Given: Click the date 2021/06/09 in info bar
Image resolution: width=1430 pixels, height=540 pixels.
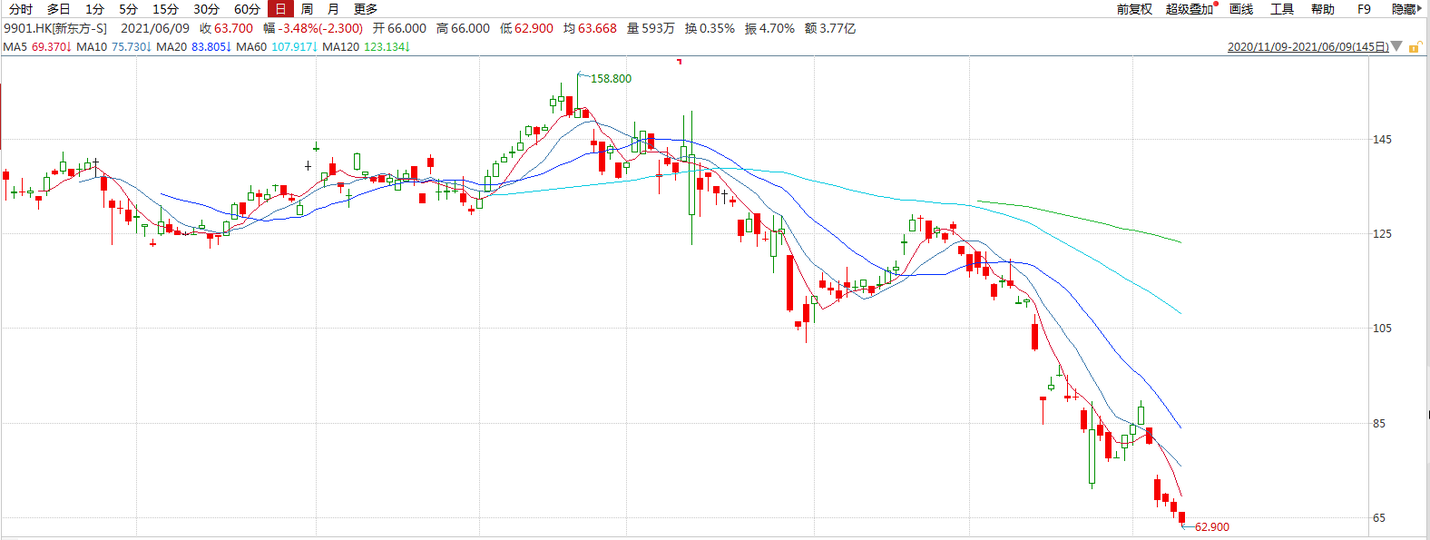Looking at the screenshot, I should [x=157, y=28].
